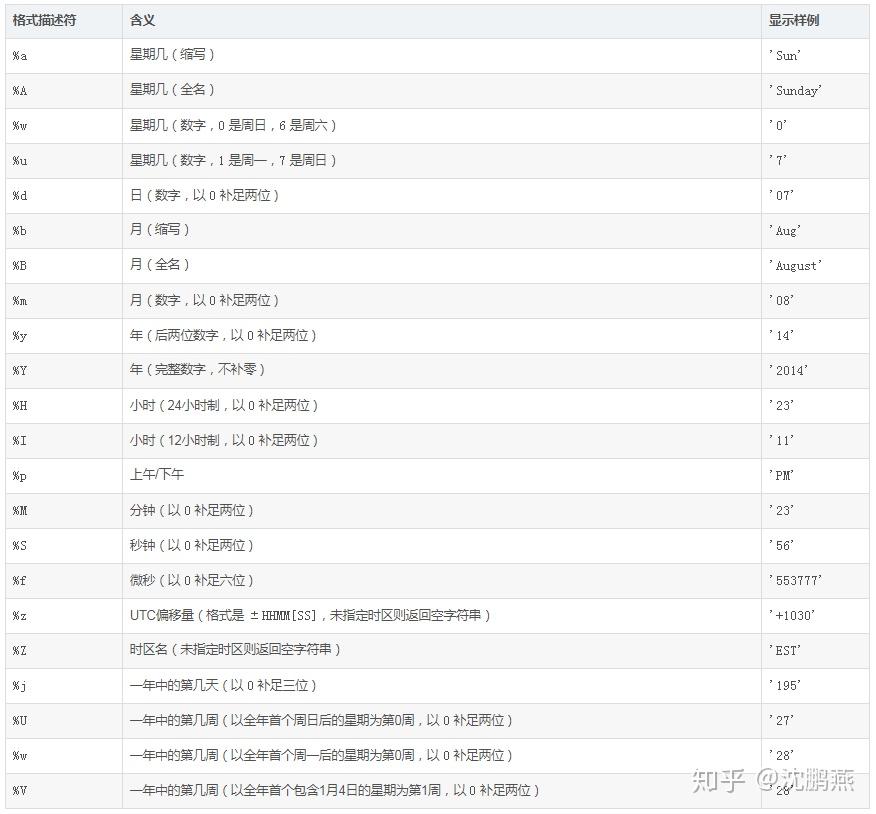The image size is (876, 814).
Task: Click the sample value '0'
Action: pyautogui.click(x=778, y=125)
